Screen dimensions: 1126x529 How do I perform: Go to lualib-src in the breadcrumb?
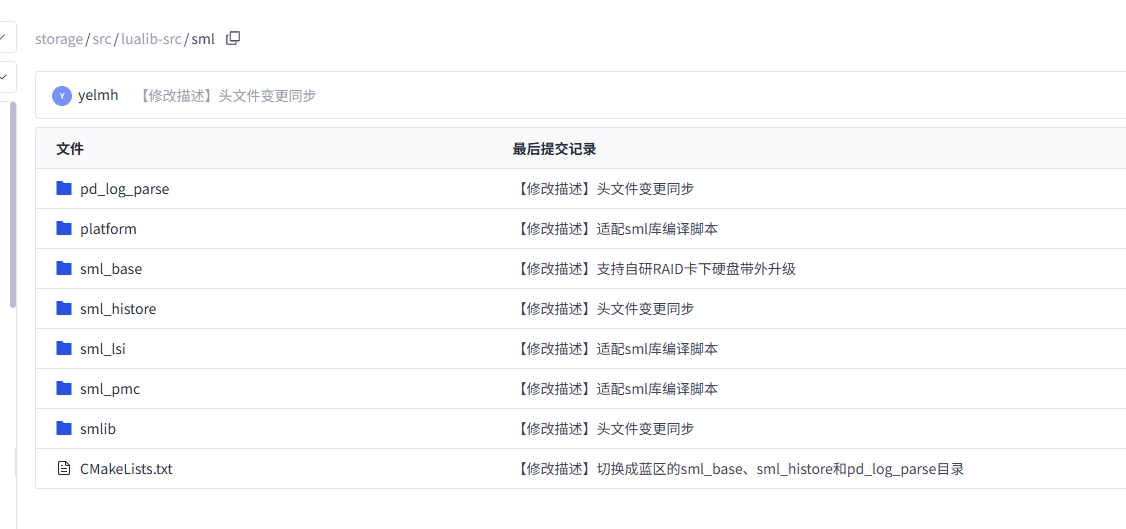[x=151, y=39]
